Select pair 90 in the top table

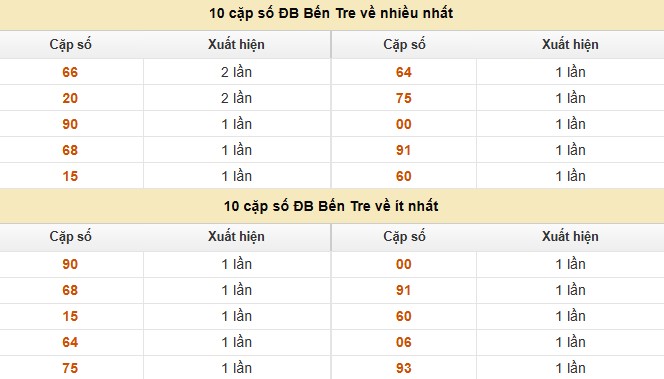[x=70, y=124]
